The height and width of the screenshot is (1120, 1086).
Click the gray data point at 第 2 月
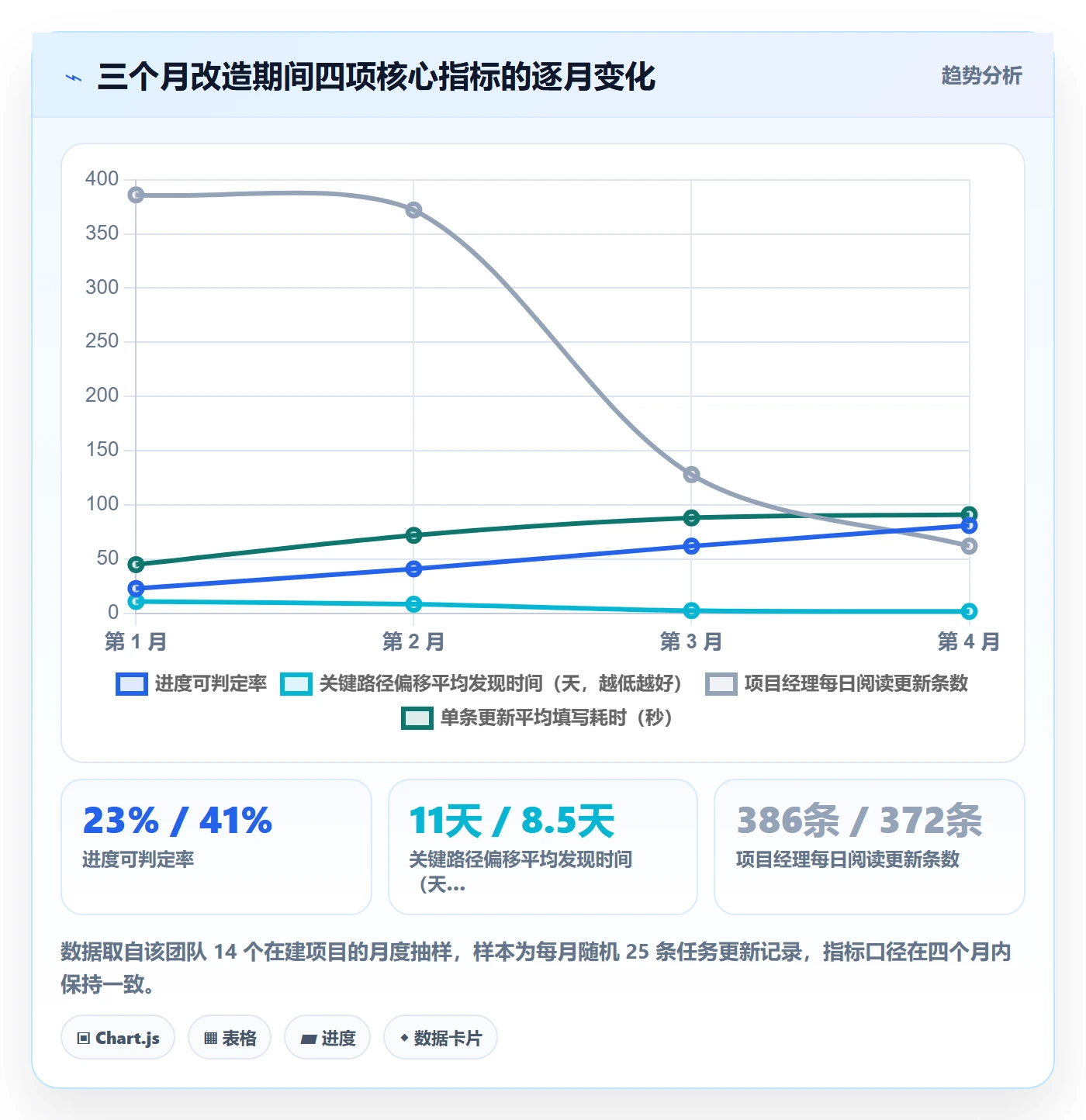pos(413,210)
